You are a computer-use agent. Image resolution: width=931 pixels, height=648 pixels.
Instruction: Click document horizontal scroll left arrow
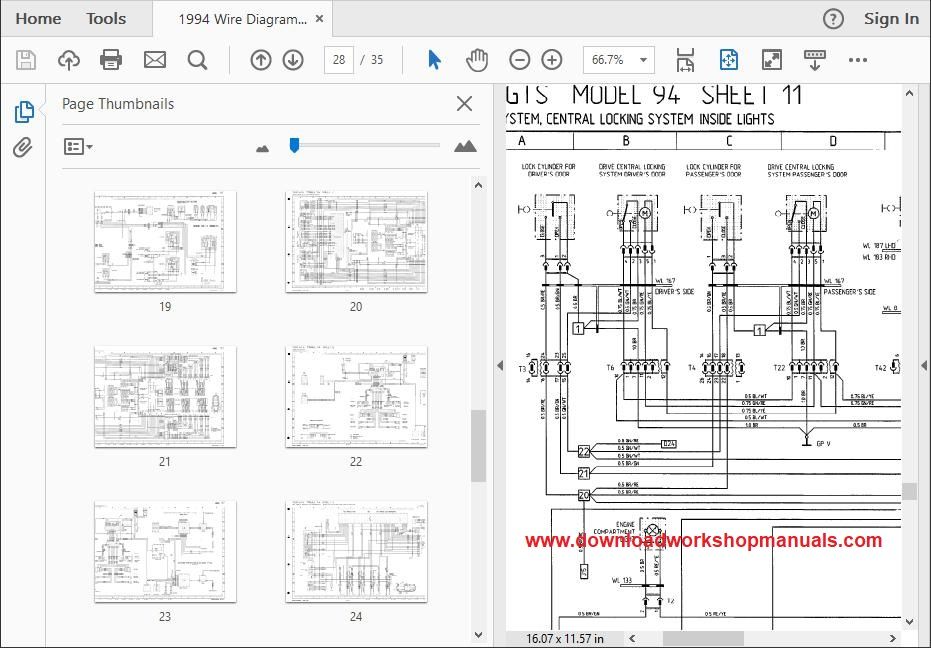point(632,639)
